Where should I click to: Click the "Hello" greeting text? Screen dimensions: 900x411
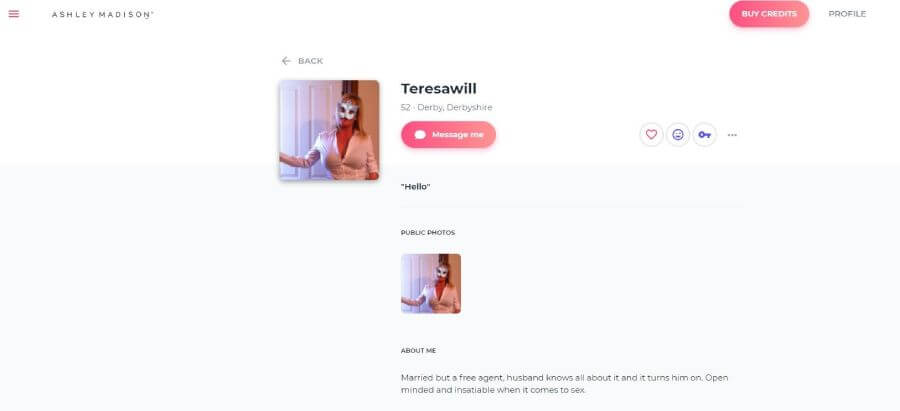(x=416, y=187)
